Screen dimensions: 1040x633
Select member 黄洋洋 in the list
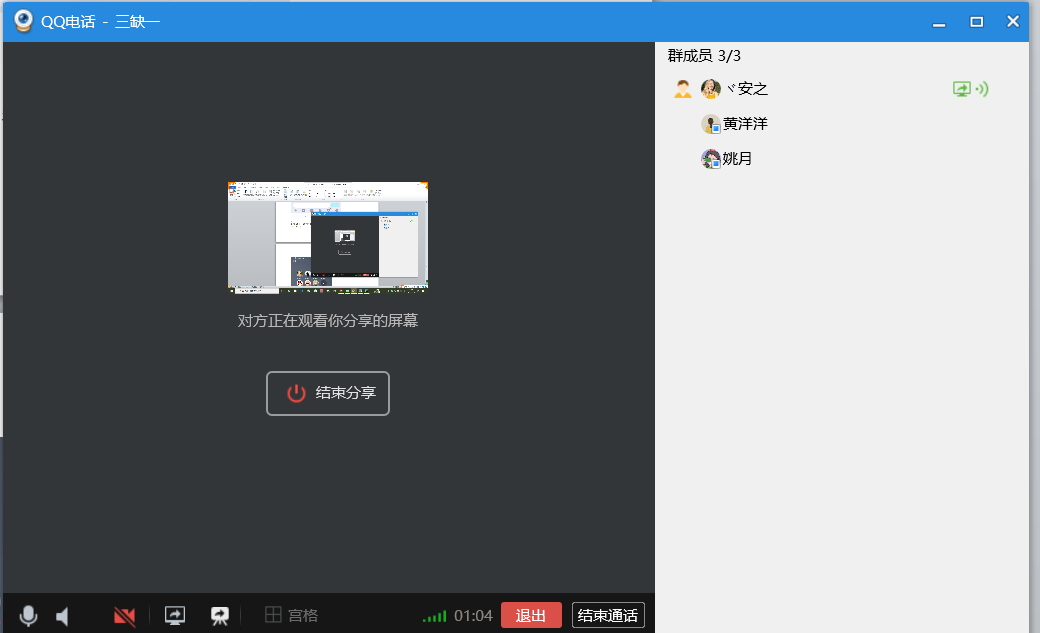(x=745, y=124)
